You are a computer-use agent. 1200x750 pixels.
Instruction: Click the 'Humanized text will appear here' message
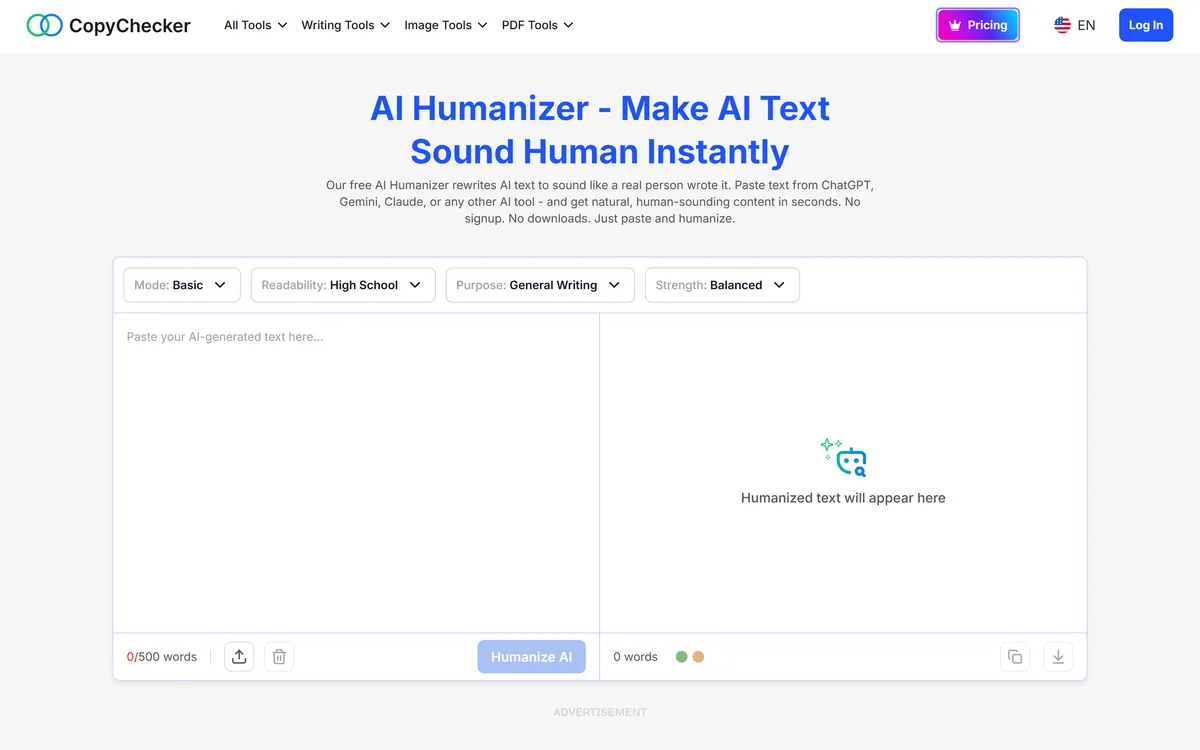click(x=843, y=498)
